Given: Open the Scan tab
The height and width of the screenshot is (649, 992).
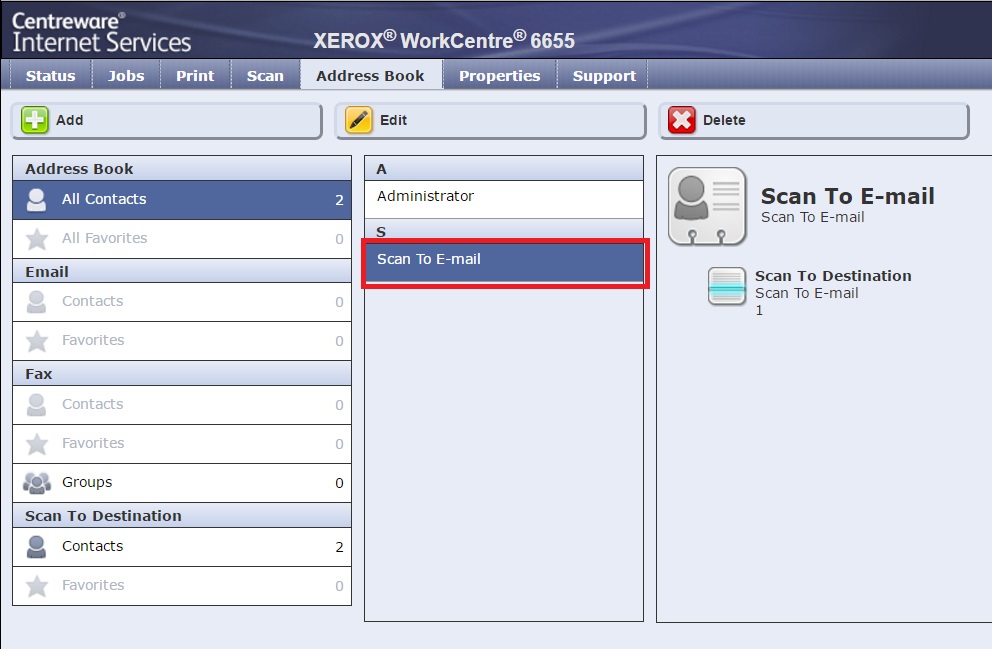Looking at the screenshot, I should pos(265,76).
